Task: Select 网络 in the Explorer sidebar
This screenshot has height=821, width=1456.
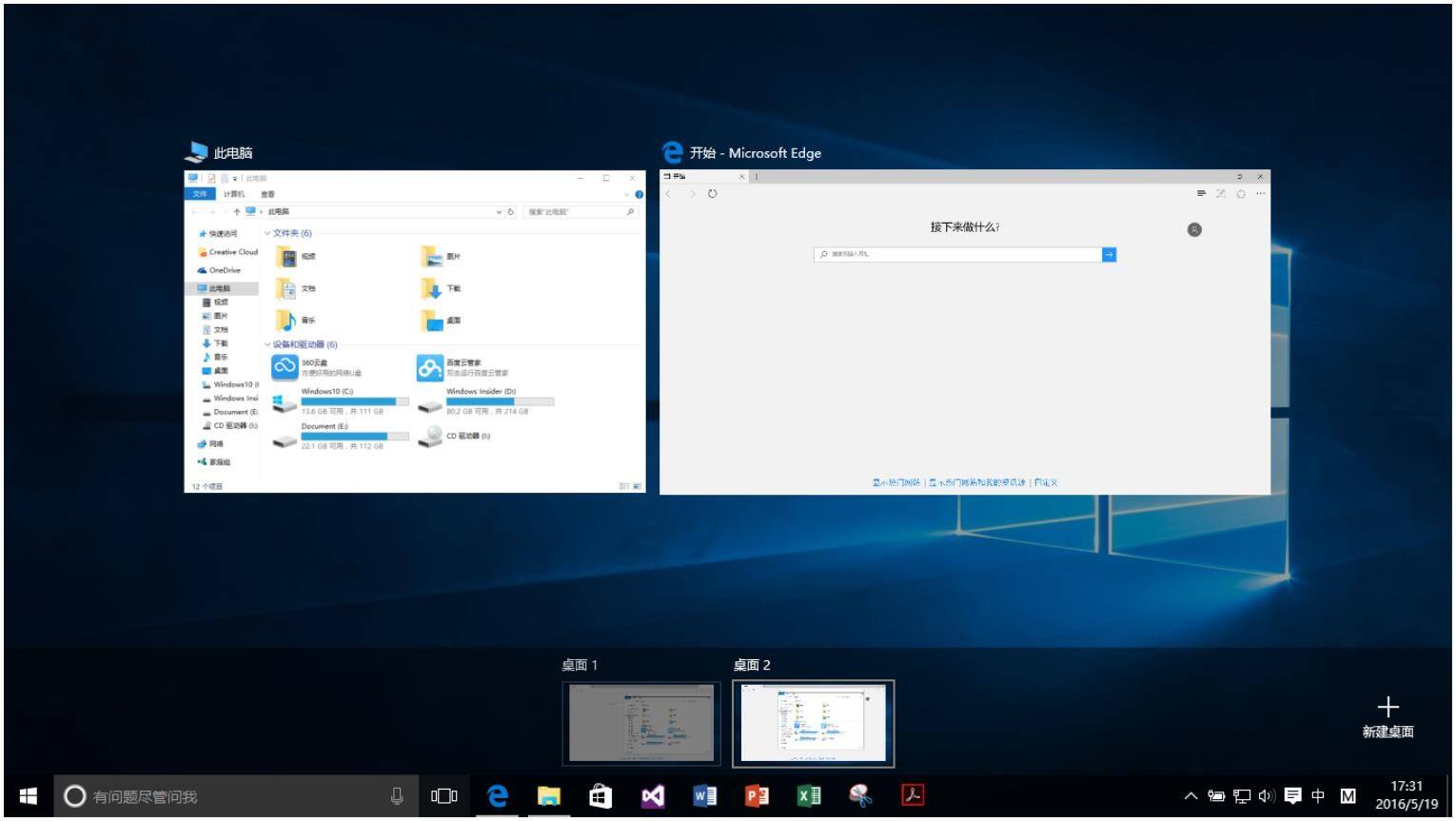Action: (x=210, y=444)
